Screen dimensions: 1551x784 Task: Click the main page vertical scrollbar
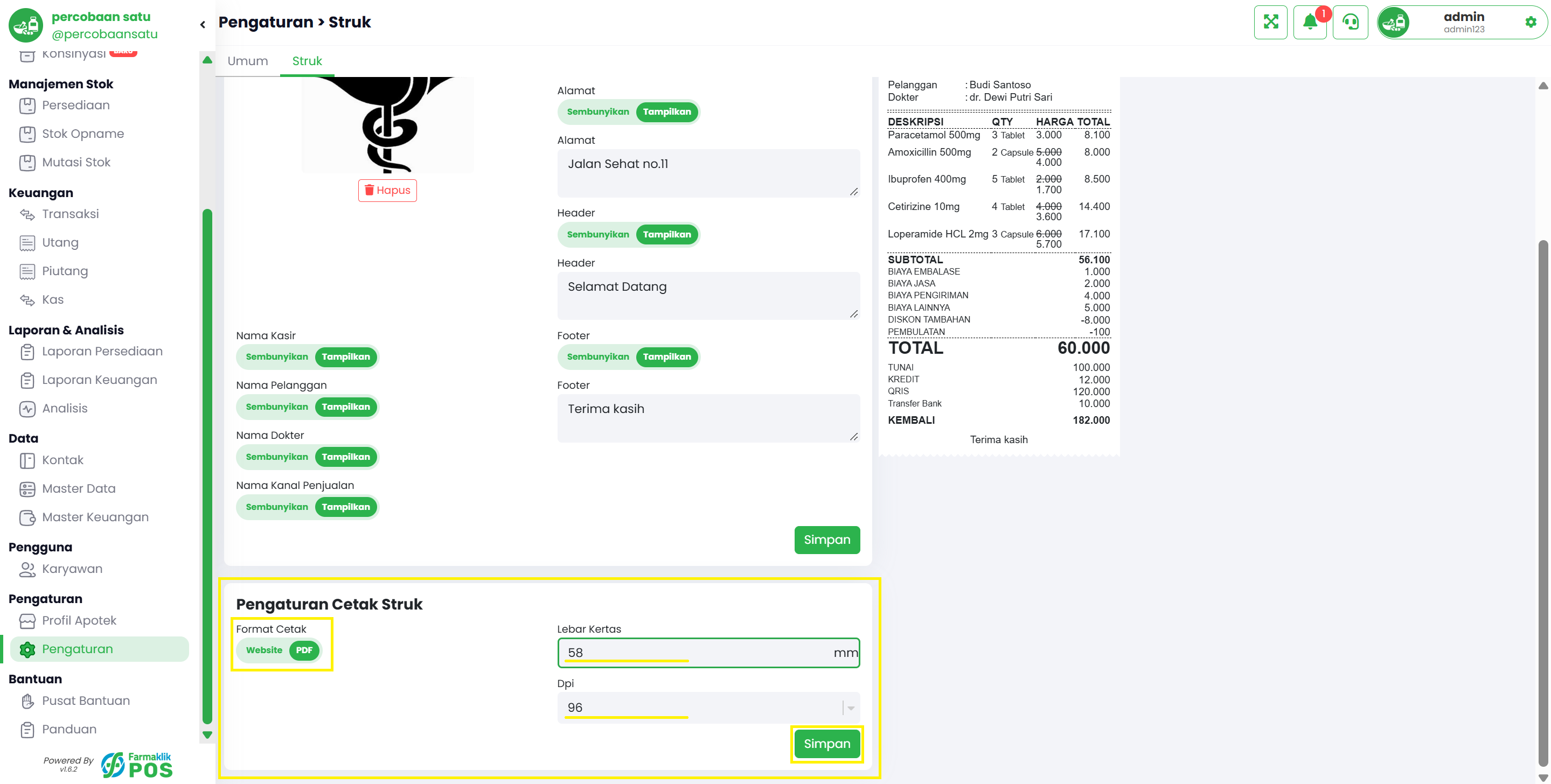(1542, 504)
